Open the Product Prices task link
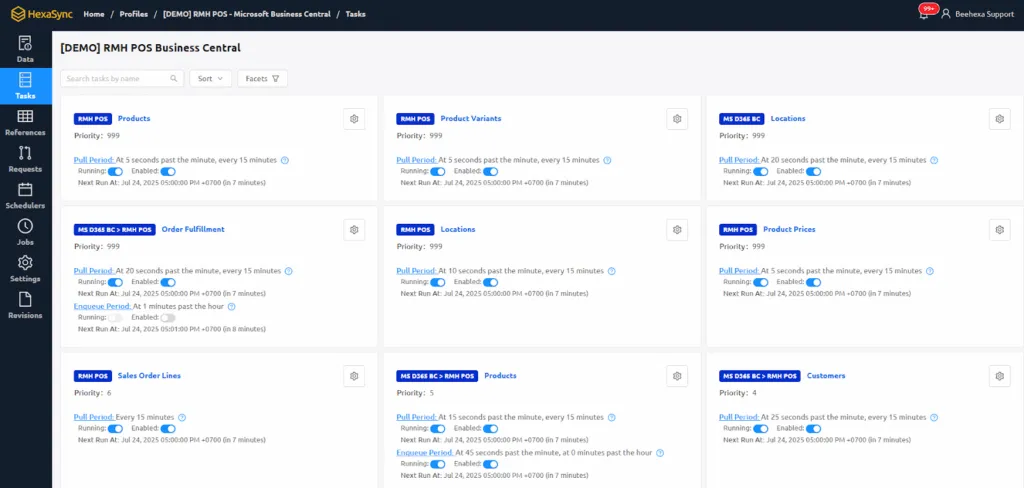1024x488 pixels. click(x=789, y=230)
